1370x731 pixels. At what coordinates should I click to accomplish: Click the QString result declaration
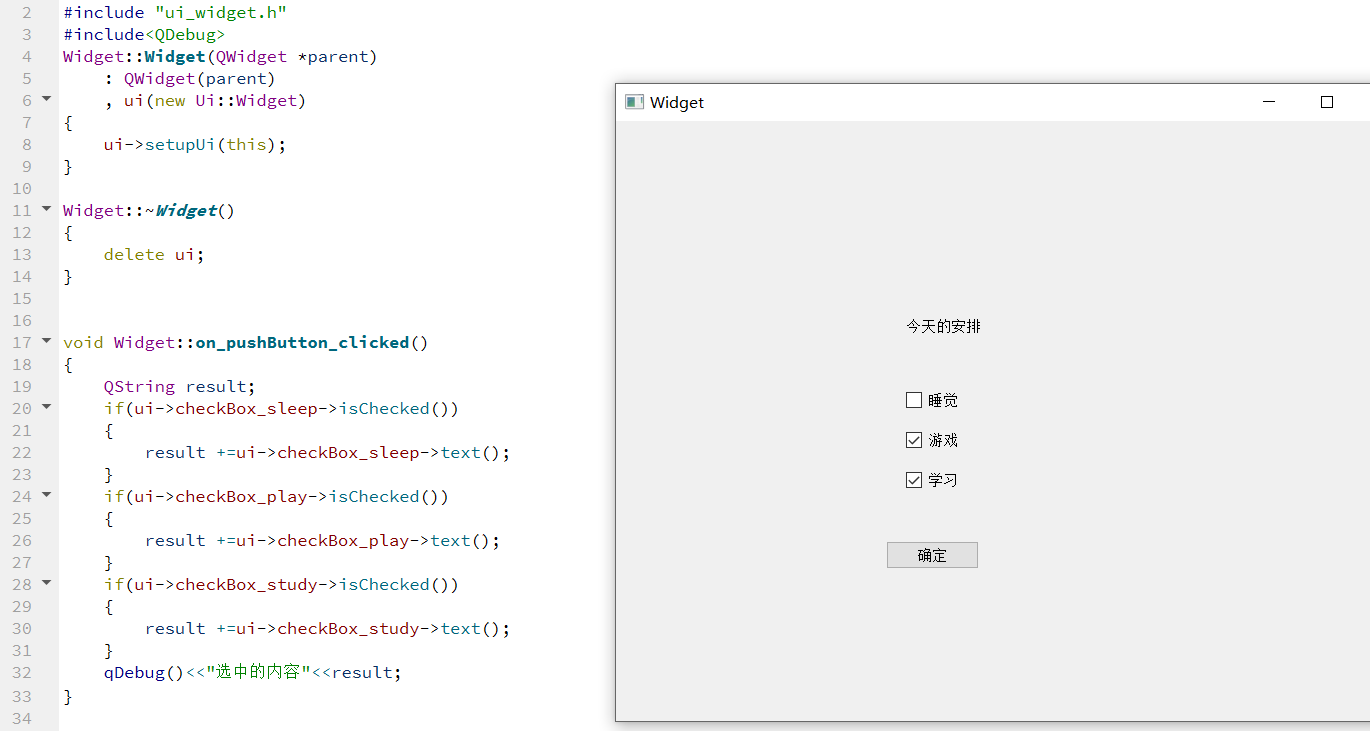pos(180,386)
